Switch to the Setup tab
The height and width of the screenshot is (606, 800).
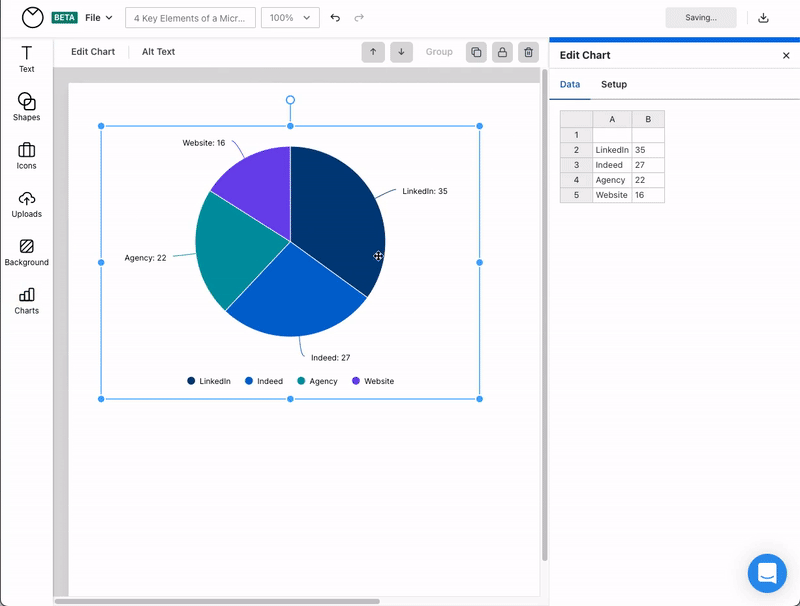click(613, 85)
